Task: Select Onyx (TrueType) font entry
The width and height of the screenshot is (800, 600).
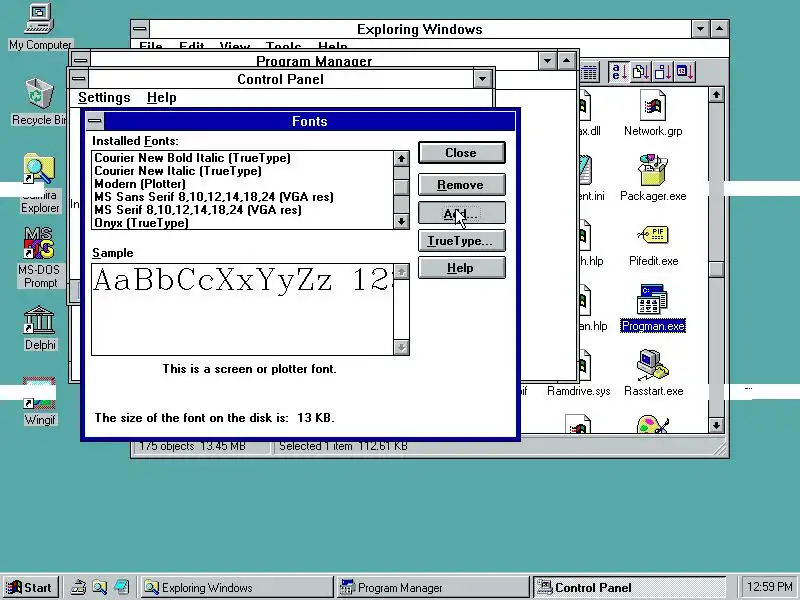Action: 242,223
